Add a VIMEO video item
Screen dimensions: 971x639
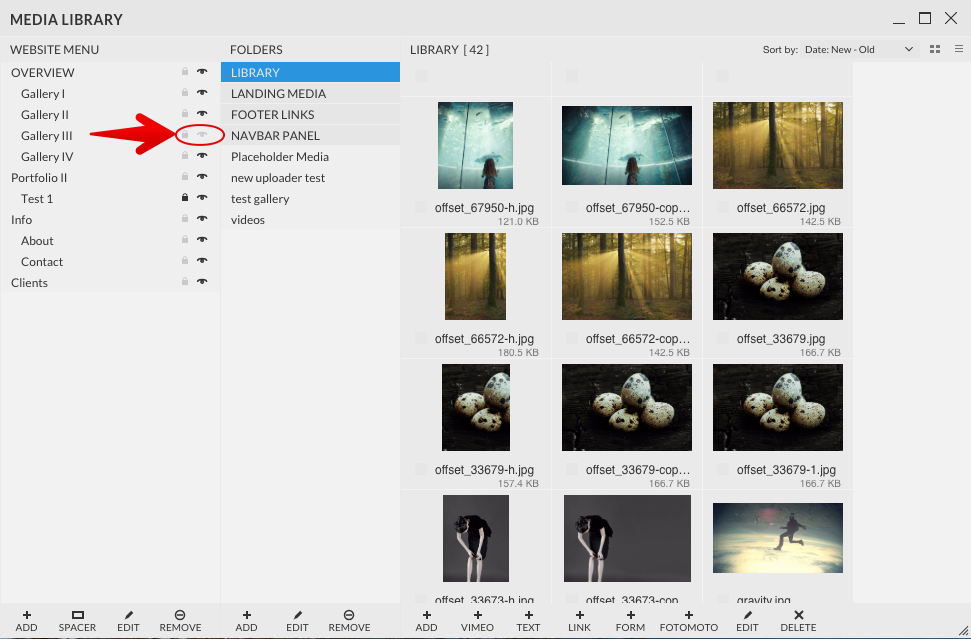tap(477, 621)
